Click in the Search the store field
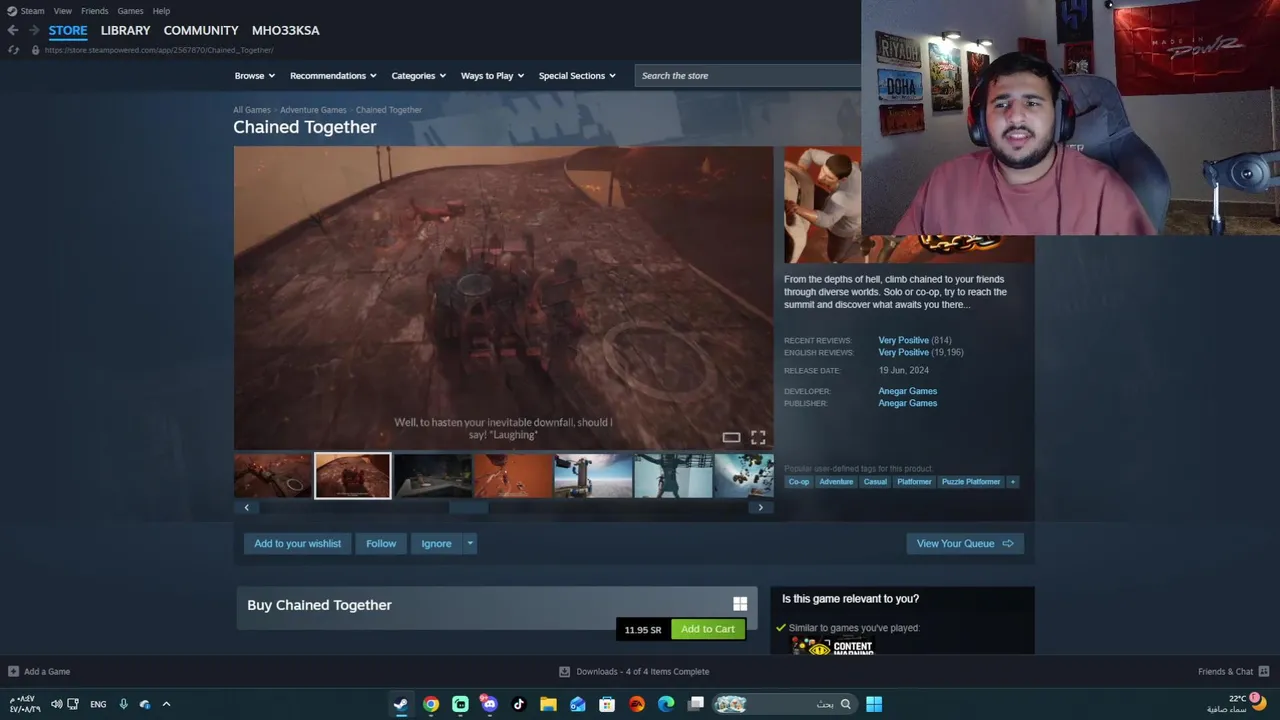 coord(748,76)
